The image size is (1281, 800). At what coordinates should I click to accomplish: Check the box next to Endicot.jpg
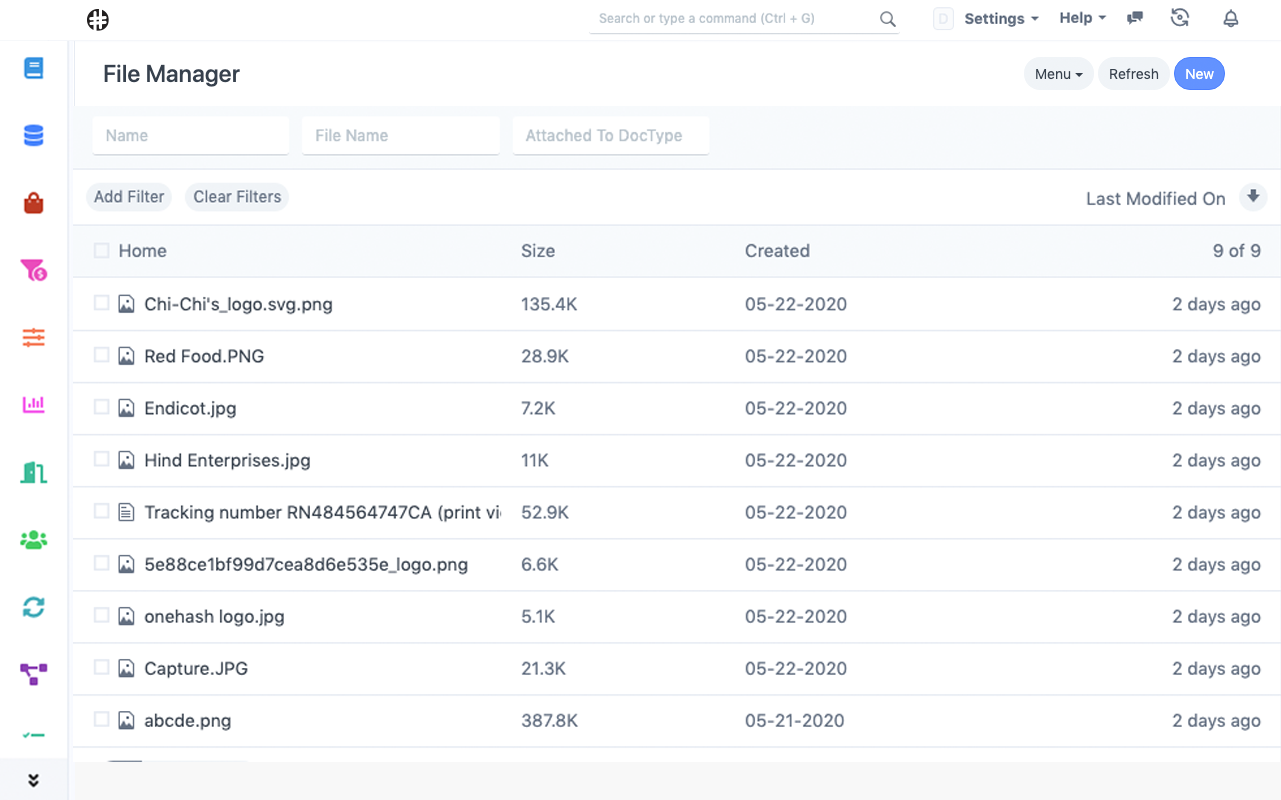pyautogui.click(x=101, y=407)
